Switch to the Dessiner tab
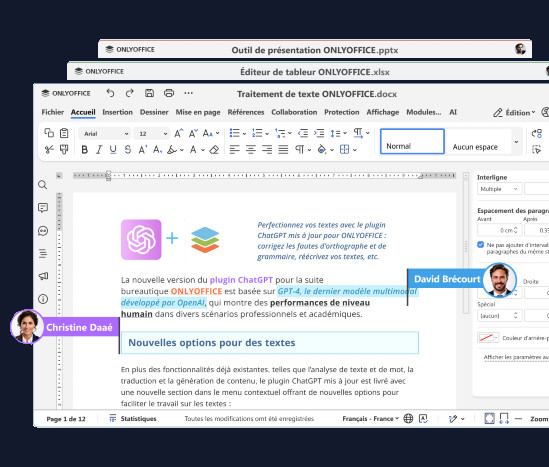This screenshot has height=467, width=549. pyautogui.click(x=154, y=112)
